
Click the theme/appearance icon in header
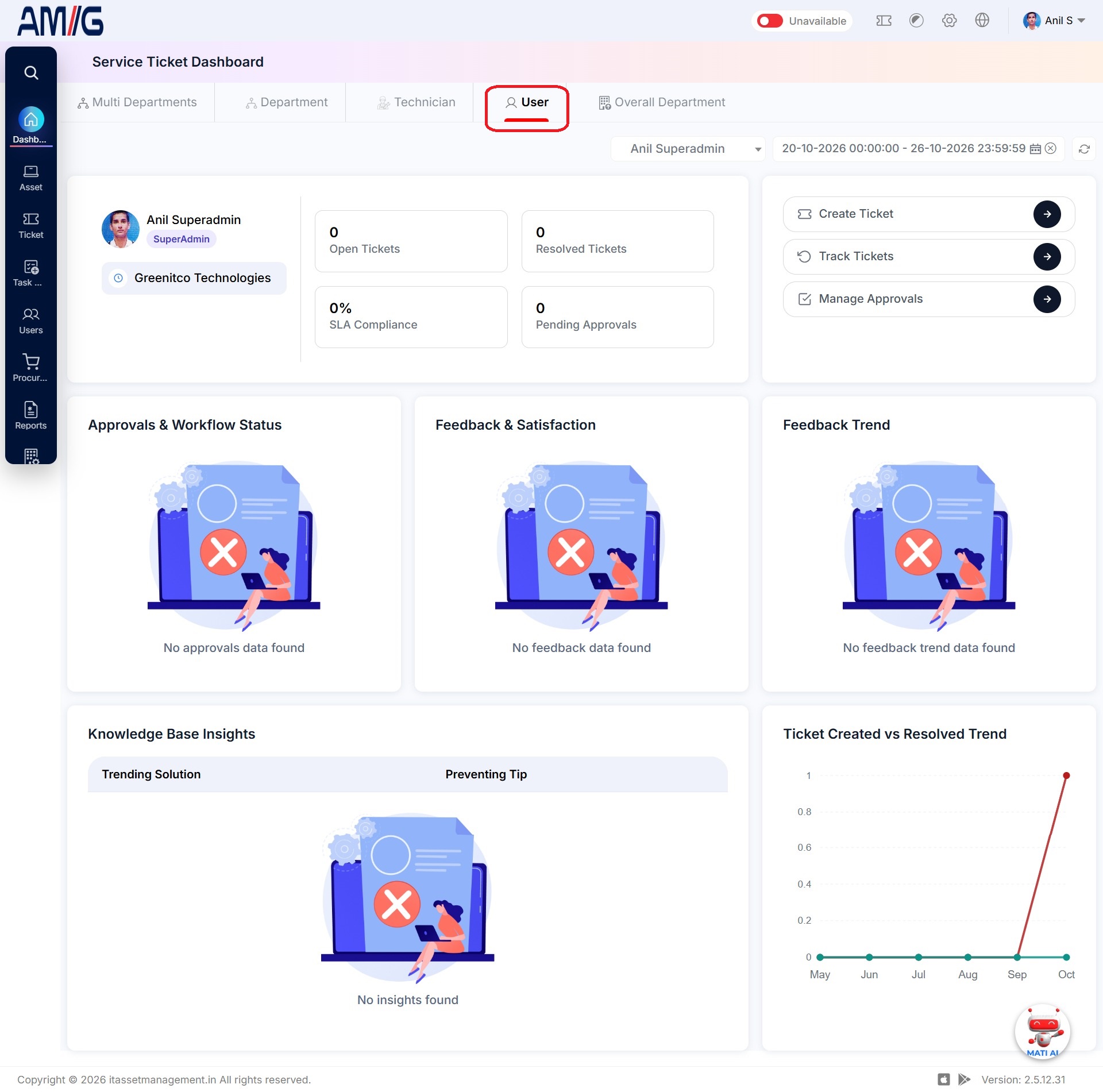click(916, 21)
